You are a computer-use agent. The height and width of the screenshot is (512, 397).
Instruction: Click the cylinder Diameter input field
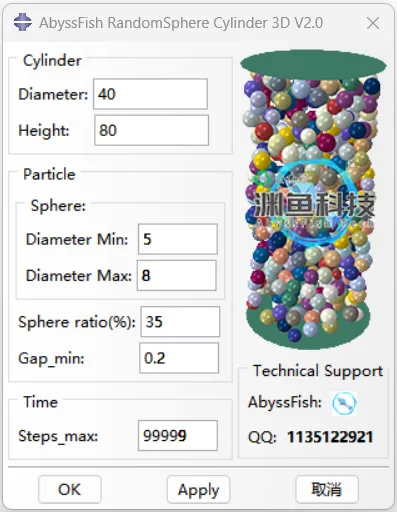pyautogui.click(x=150, y=94)
